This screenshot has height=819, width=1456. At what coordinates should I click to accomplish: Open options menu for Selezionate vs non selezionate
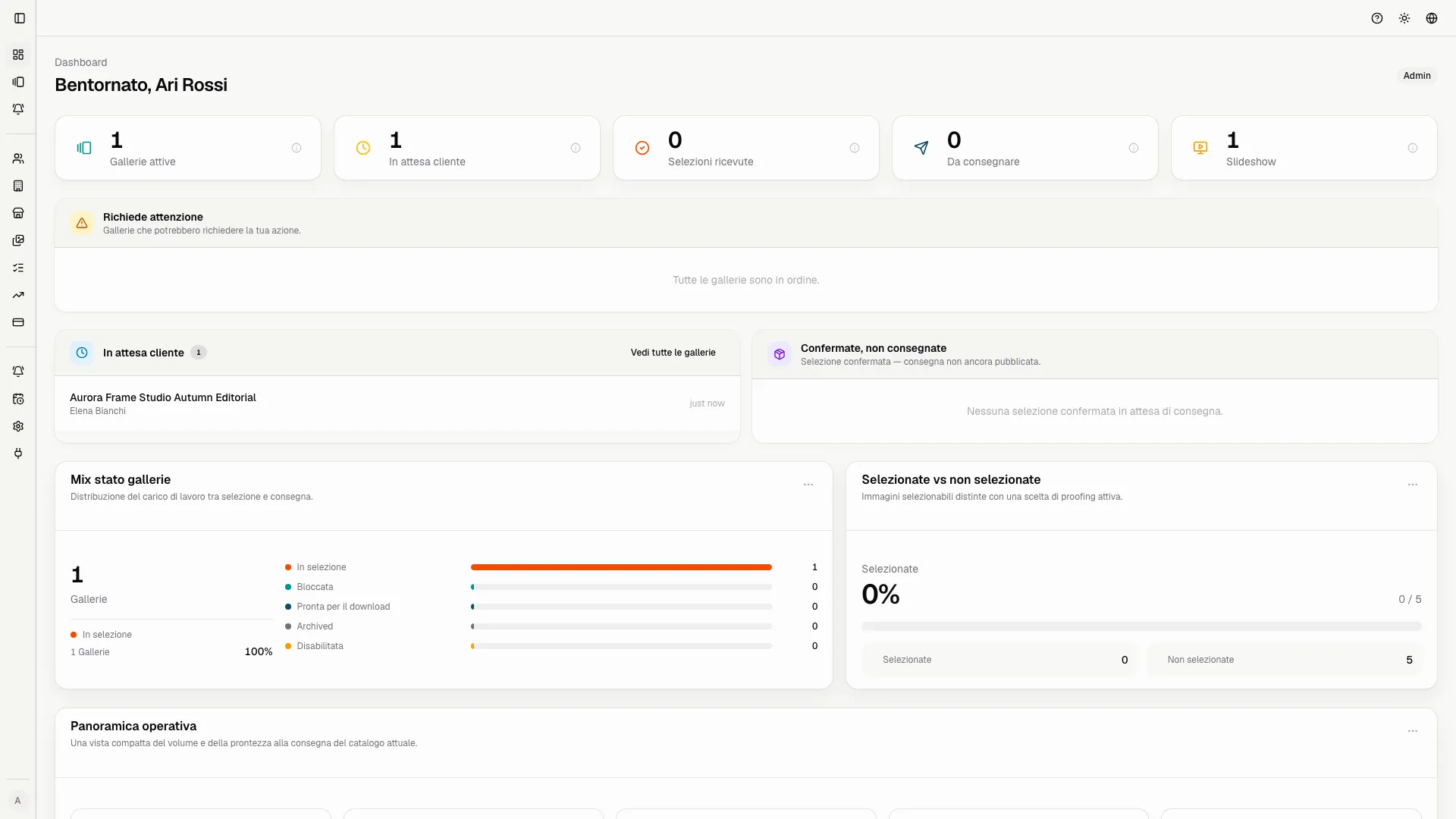pyautogui.click(x=1413, y=485)
